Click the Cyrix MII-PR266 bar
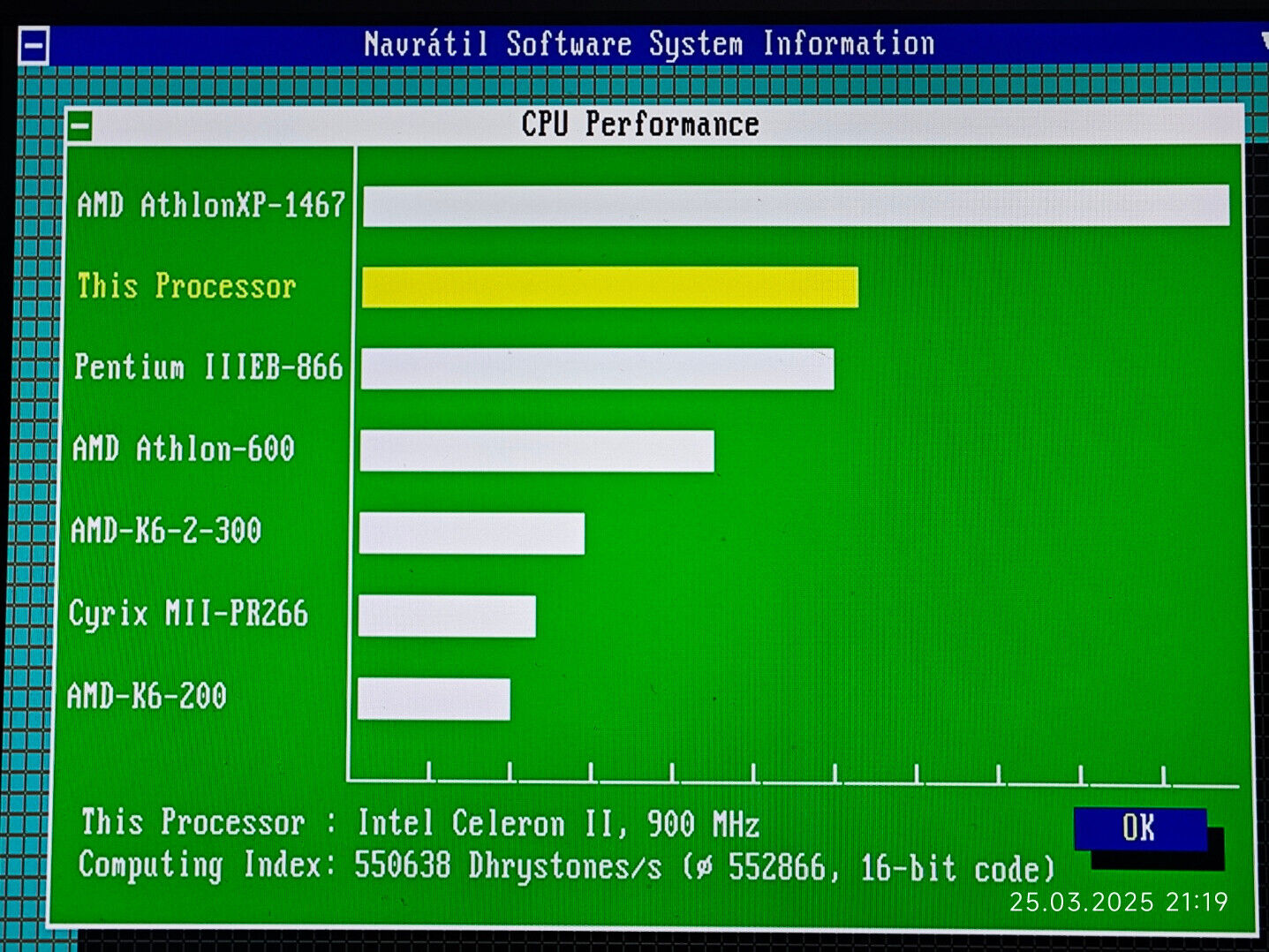The height and width of the screenshot is (952, 1269). [447, 616]
